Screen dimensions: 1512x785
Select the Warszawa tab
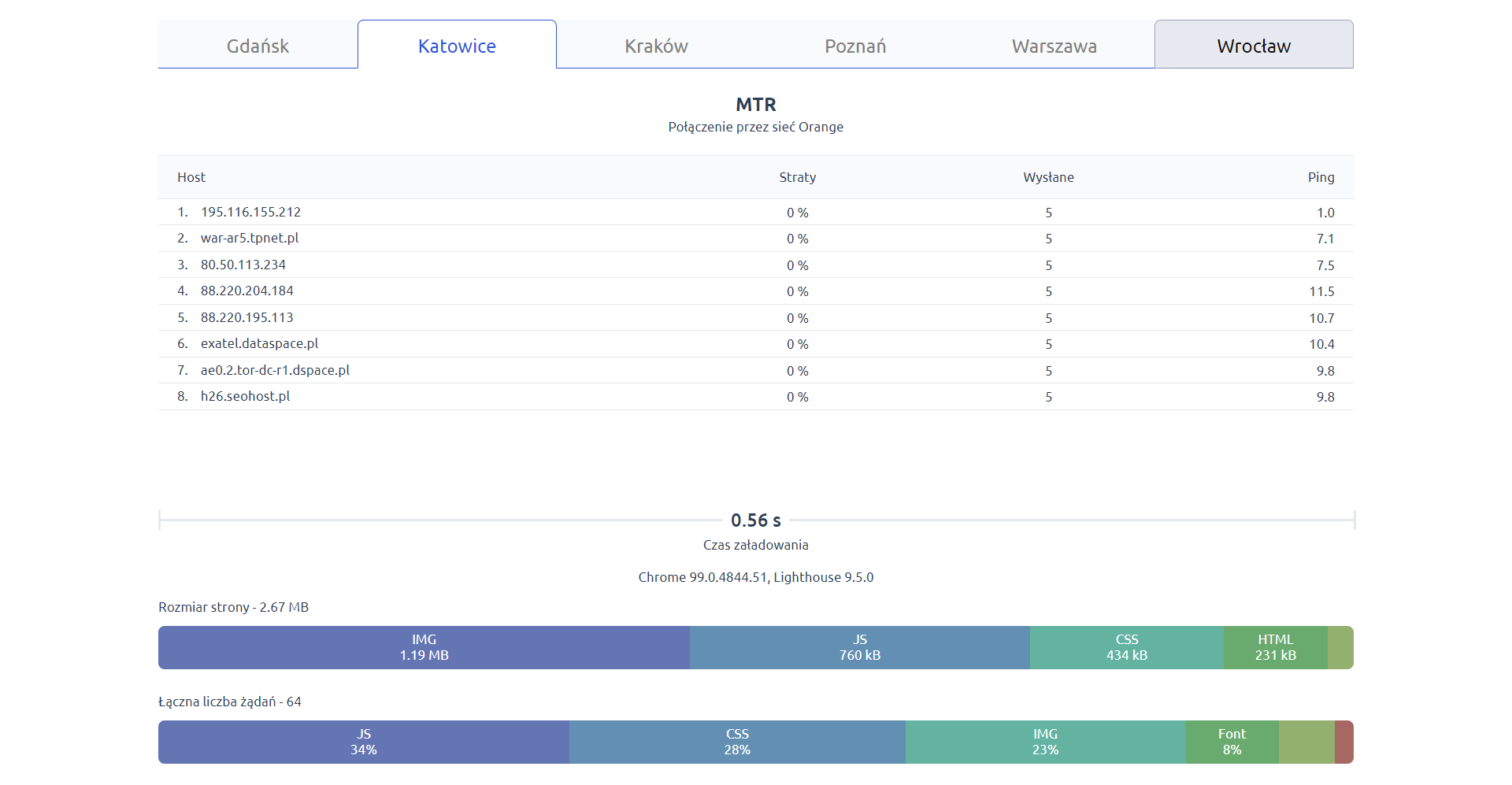click(x=1054, y=46)
